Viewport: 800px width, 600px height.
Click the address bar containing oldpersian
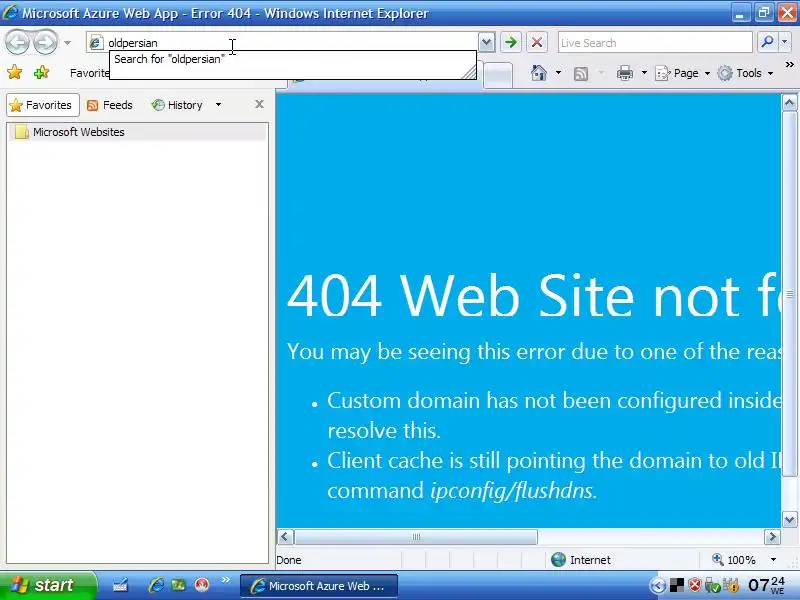(x=282, y=43)
